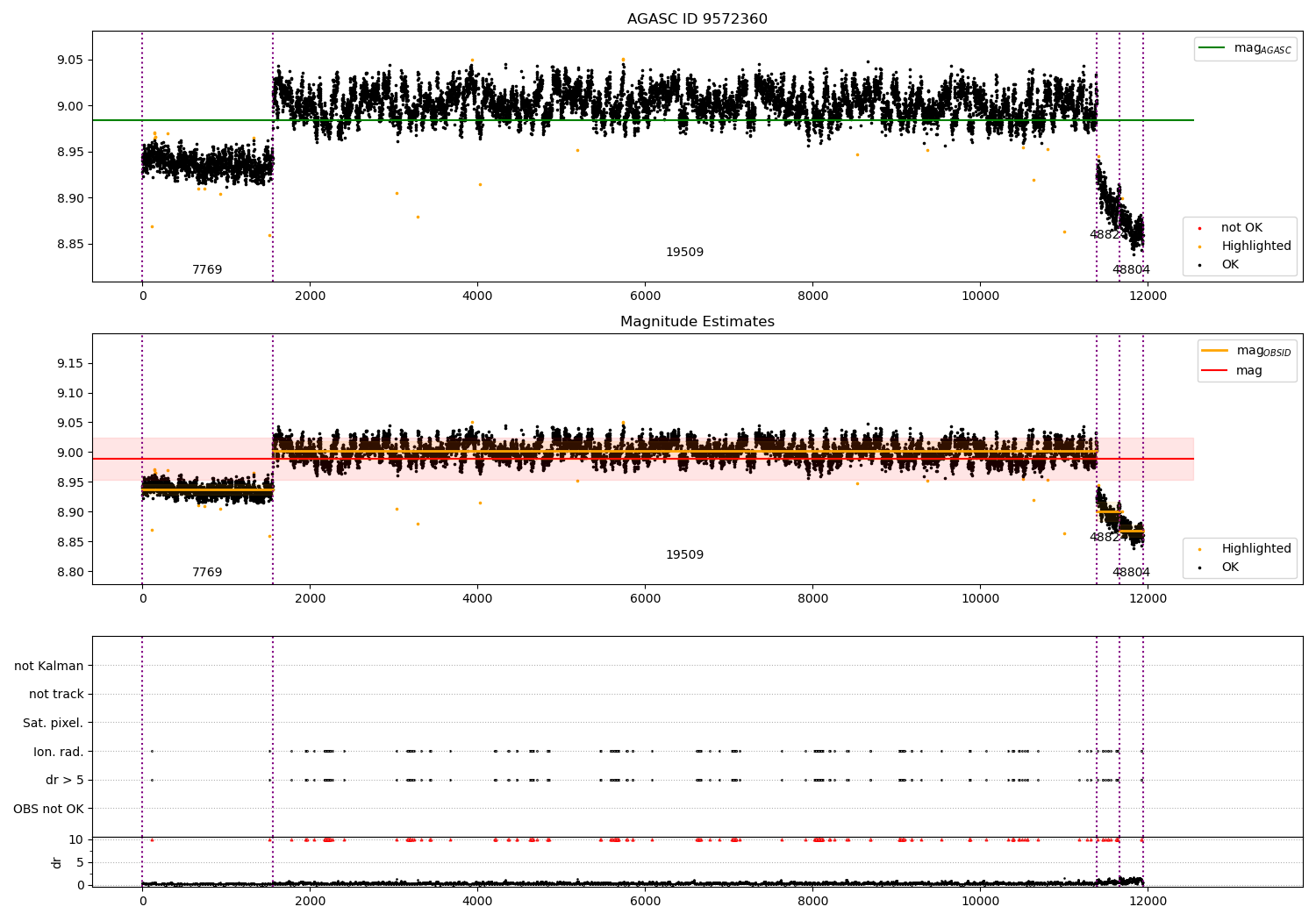Viewport: 1316px width, 921px height.
Task: Click the 'AGASC ID 9572360' title
Action: coord(697,19)
